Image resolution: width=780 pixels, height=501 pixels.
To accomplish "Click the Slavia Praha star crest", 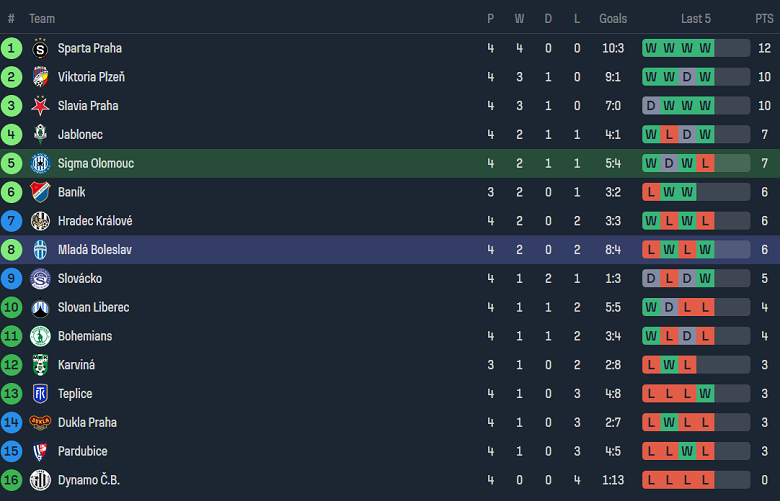I will click(x=40, y=106).
